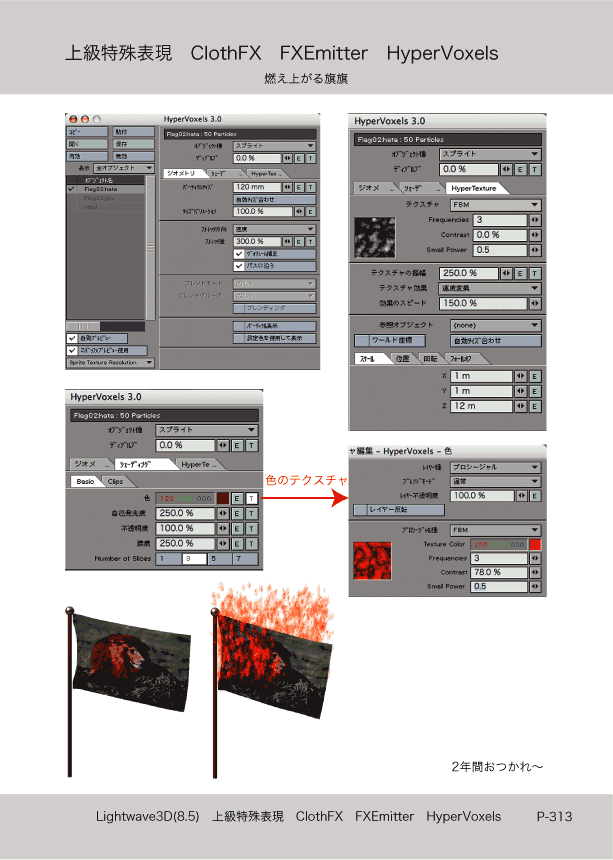Click the E button beside the Z scale 12 m
Screen dimensions: 613x860
(535, 406)
